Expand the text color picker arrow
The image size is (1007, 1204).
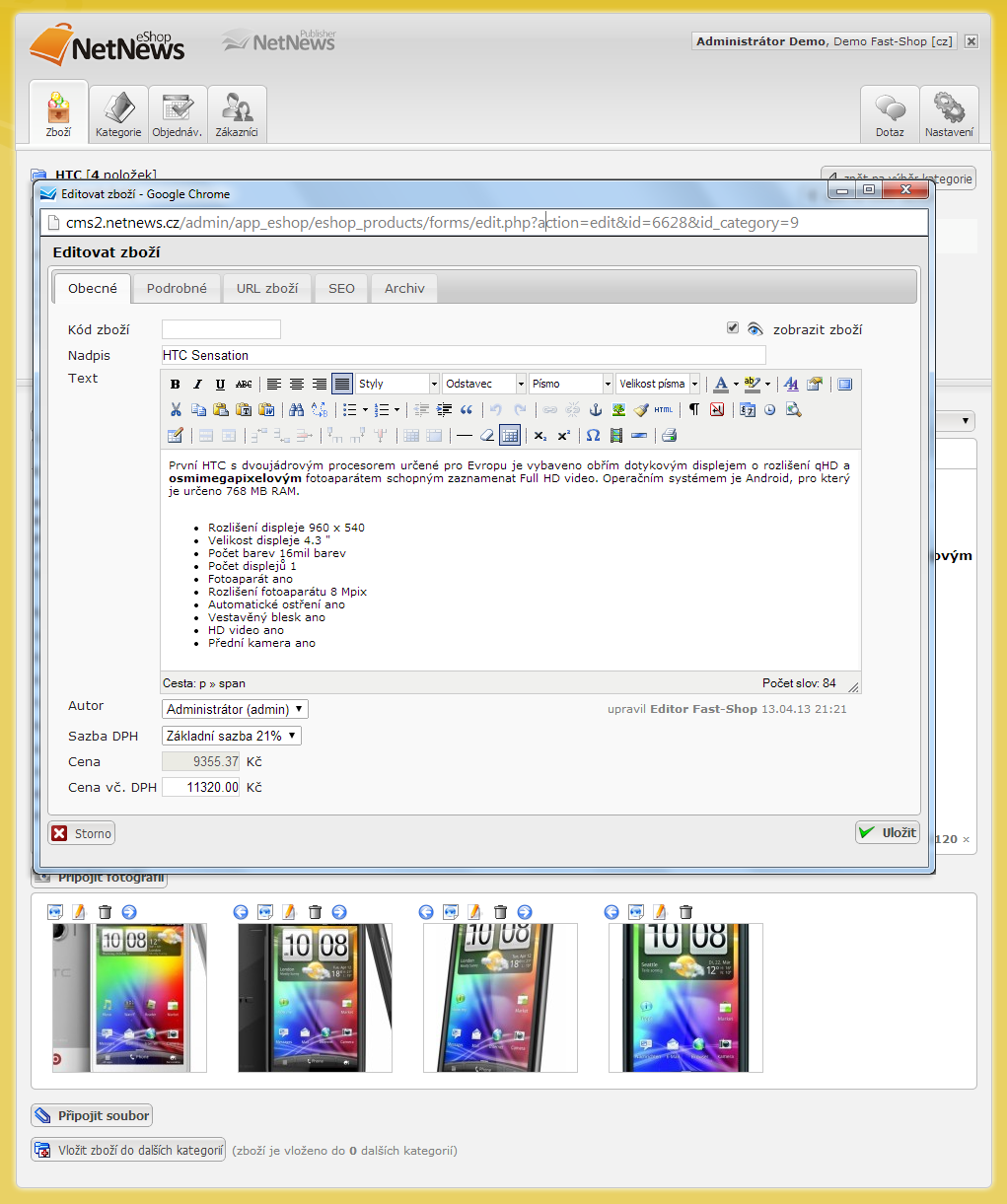tap(736, 384)
